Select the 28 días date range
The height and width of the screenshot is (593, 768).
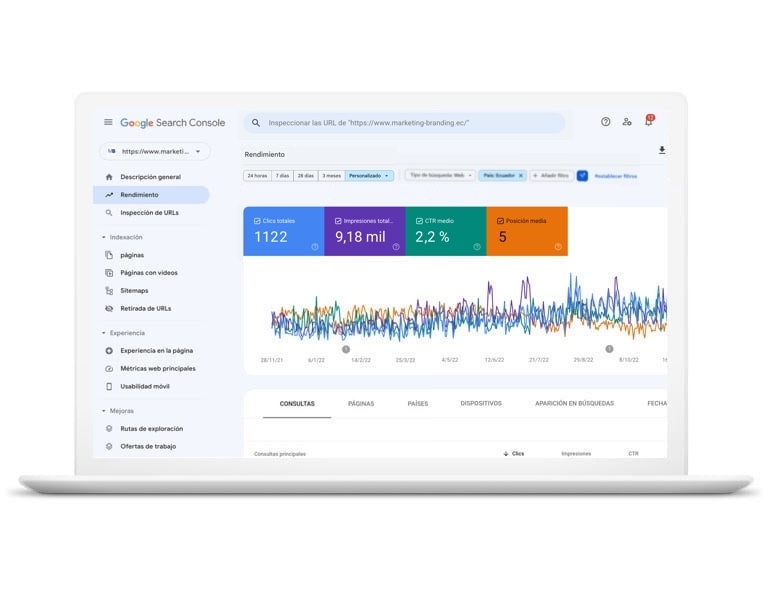pyautogui.click(x=306, y=175)
